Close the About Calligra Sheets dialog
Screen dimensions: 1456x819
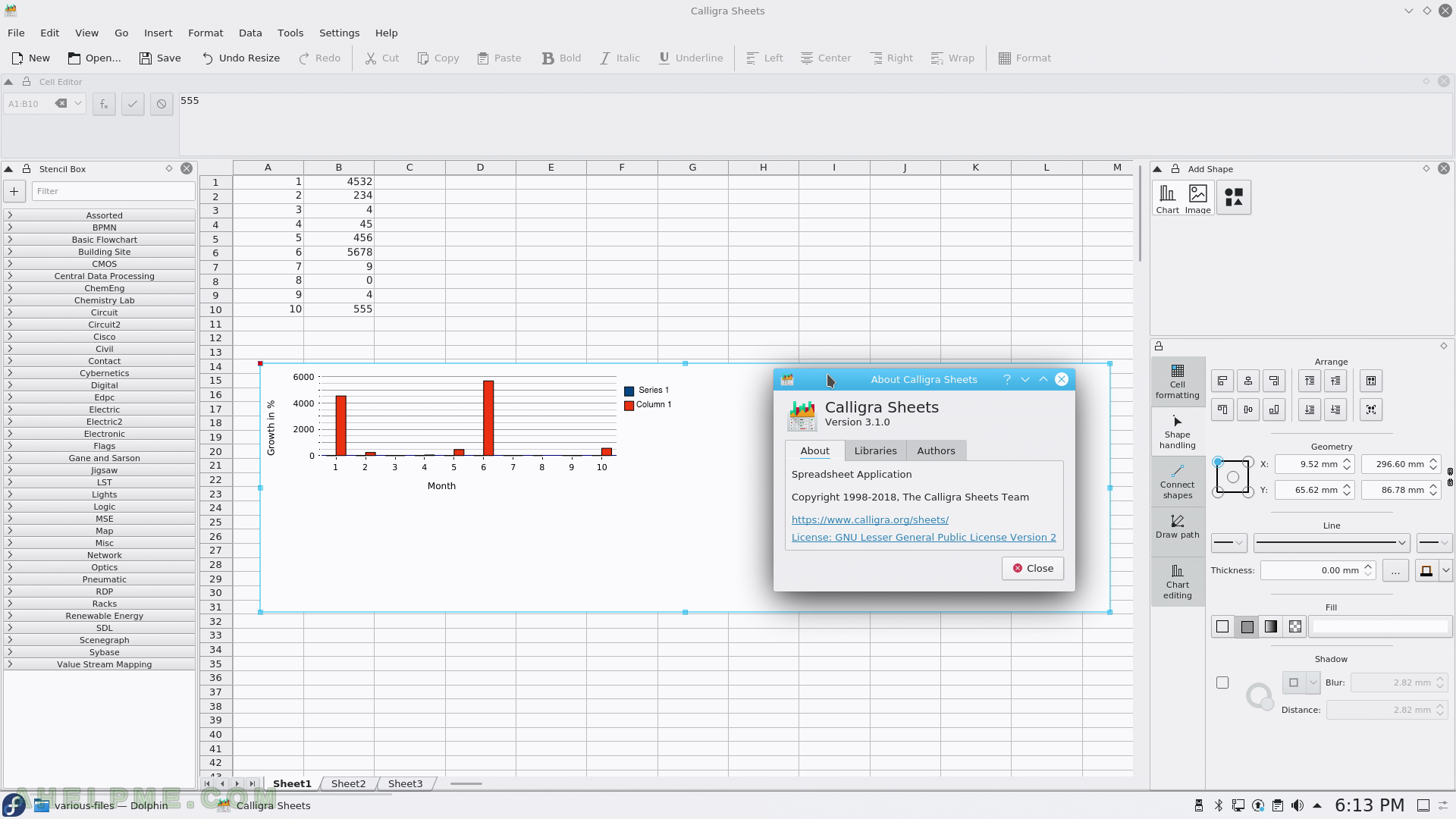pos(1033,568)
